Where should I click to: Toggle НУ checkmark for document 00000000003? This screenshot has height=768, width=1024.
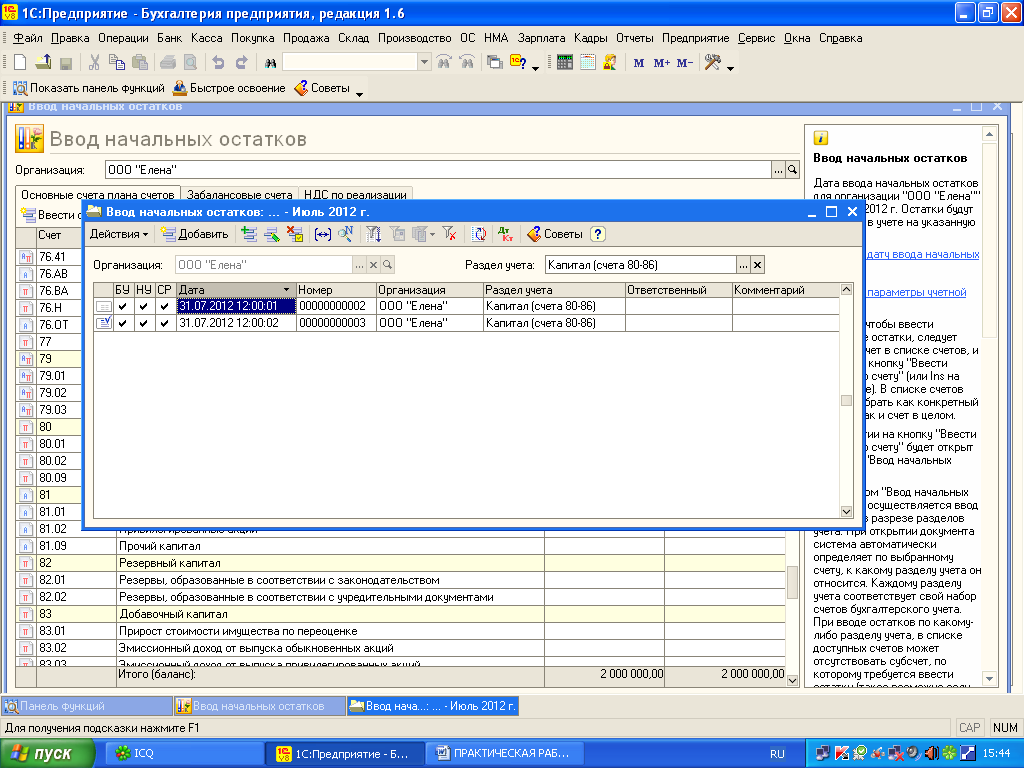click(x=144, y=323)
